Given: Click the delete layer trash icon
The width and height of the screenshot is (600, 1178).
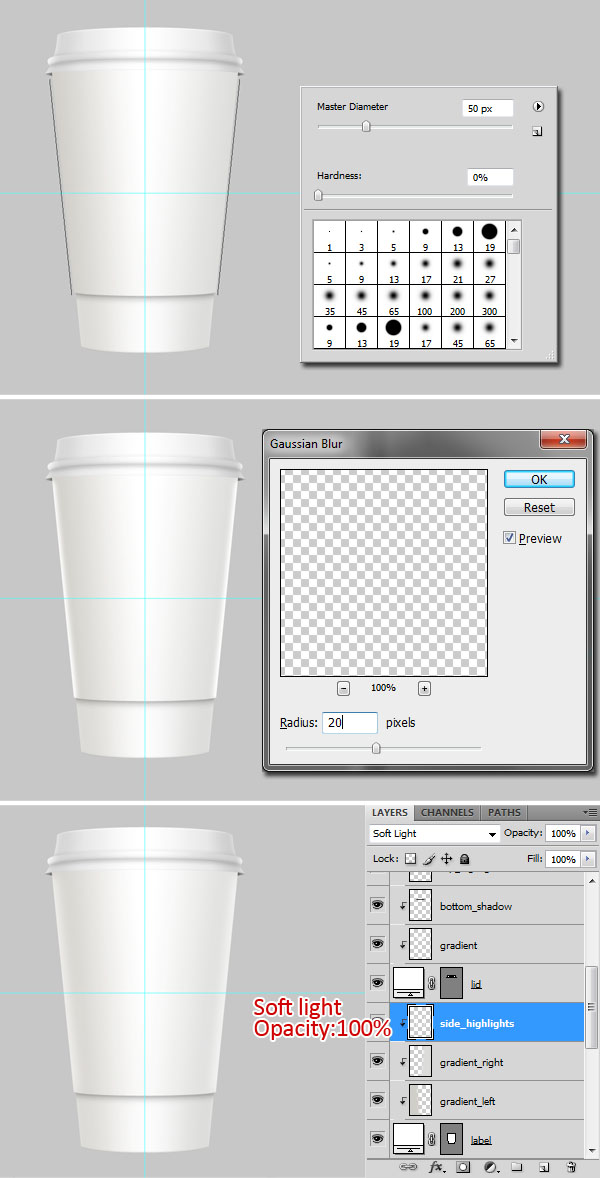Looking at the screenshot, I should pyautogui.click(x=571, y=1166).
